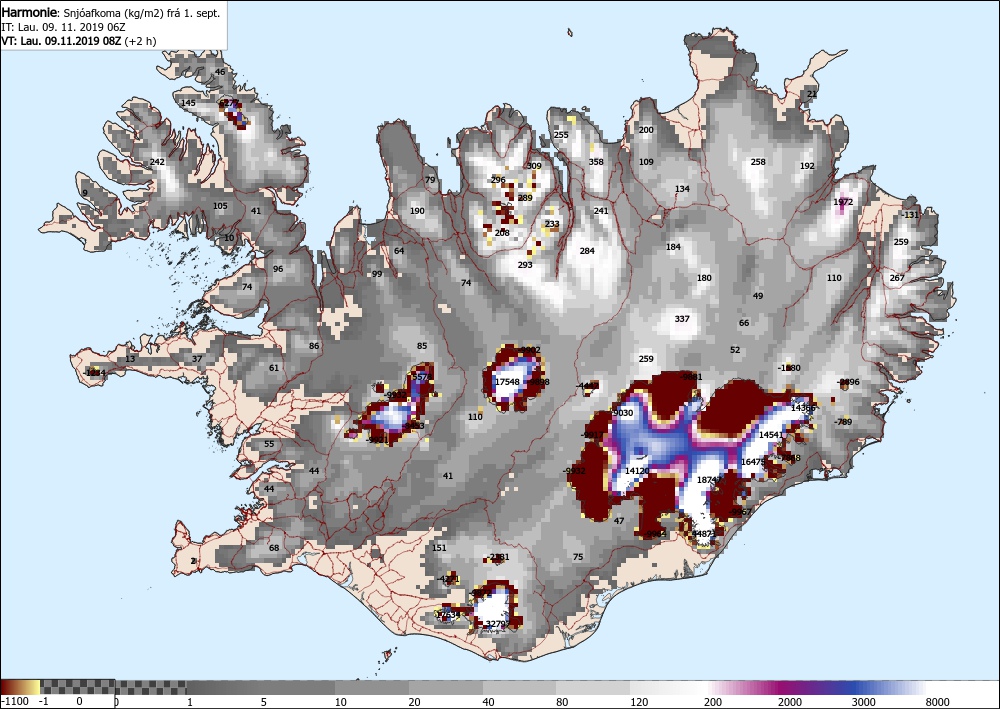The image size is (1000, 709).
Task: Click the map value 37 on Snæfellsnes
Action: pos(197,359)
